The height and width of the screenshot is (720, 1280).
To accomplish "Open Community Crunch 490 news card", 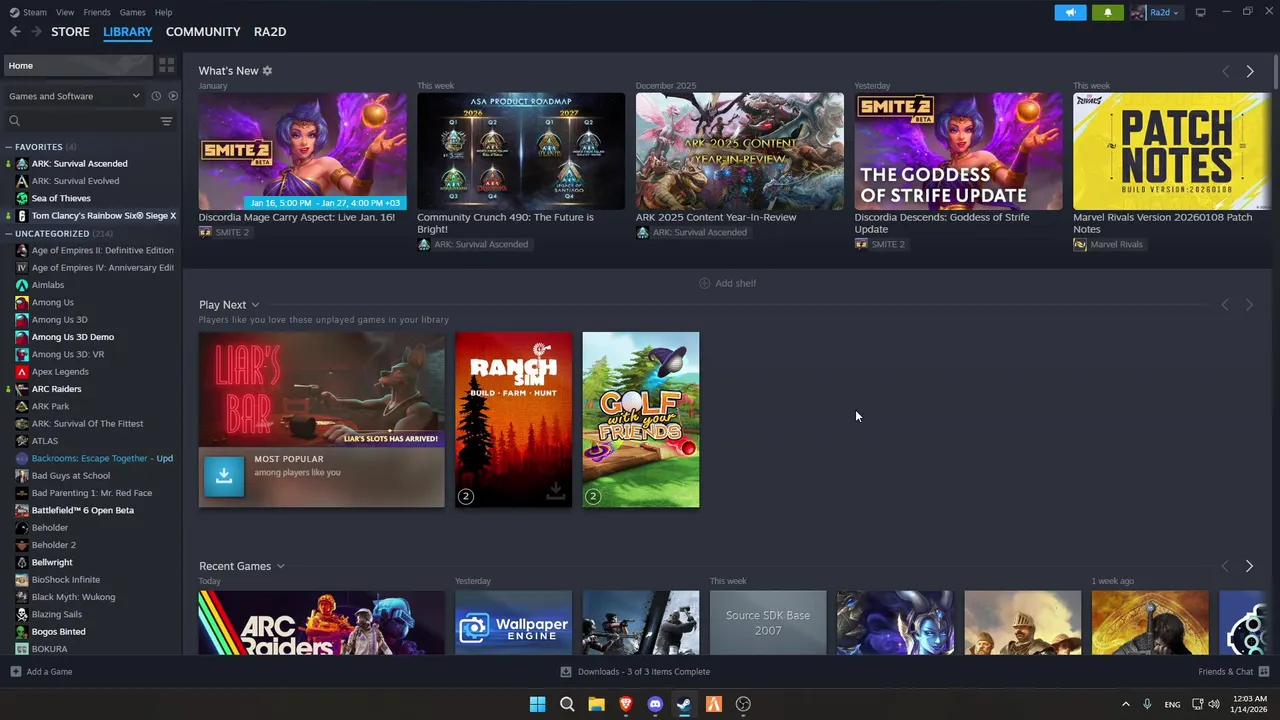I will coord(521,151).
